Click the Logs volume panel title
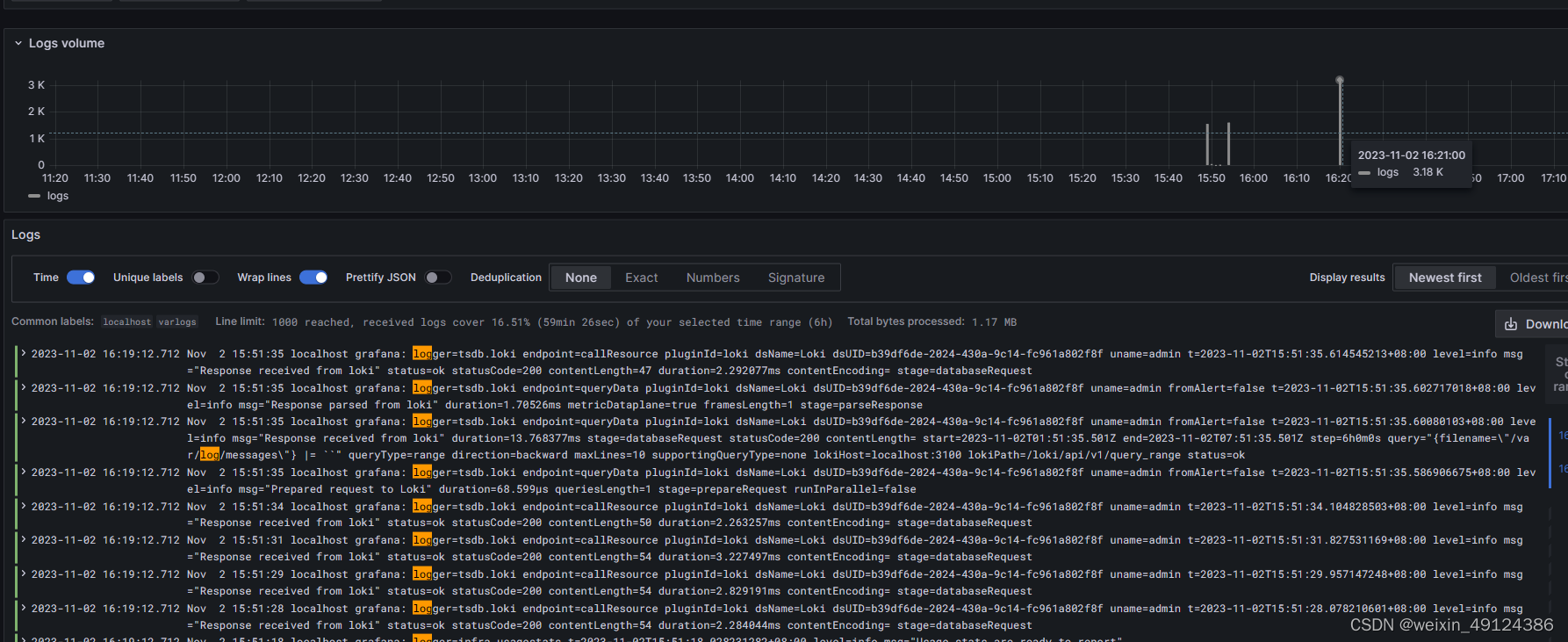 pyautogui.click(x=67, y=43)
